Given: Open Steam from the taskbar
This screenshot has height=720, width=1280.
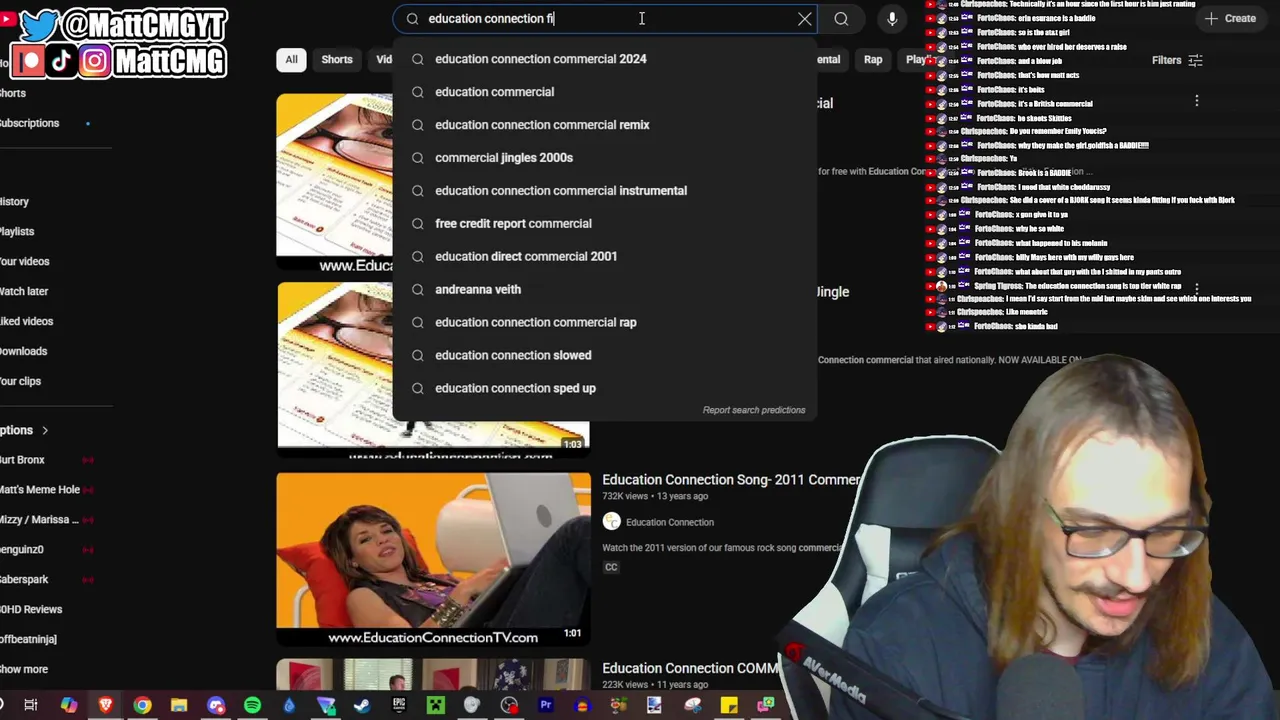Looking at the screenshot, I should [x=362, y=705].
